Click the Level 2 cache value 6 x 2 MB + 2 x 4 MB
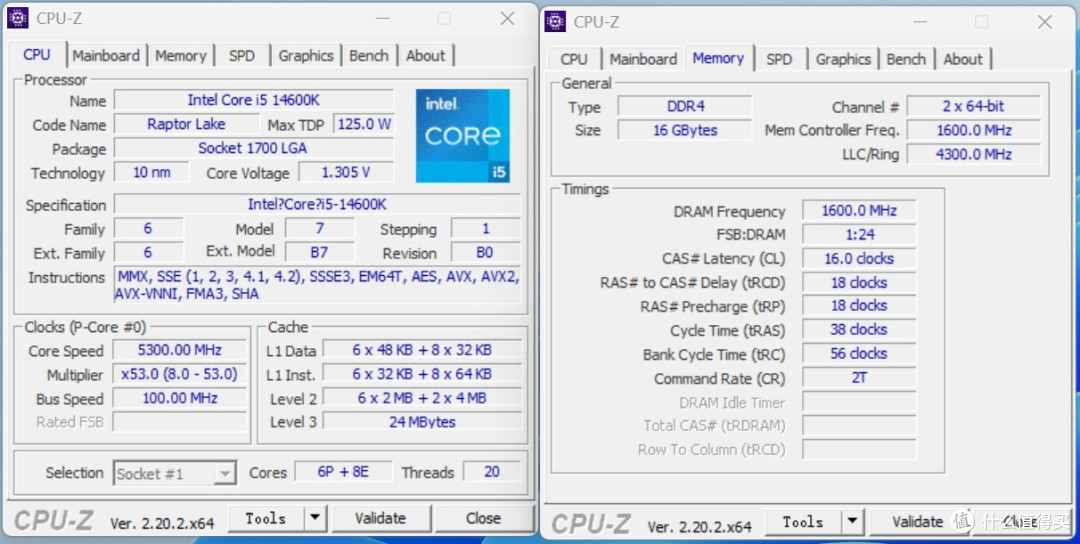Screen dimensions: 1080x544 coord(422,398)
